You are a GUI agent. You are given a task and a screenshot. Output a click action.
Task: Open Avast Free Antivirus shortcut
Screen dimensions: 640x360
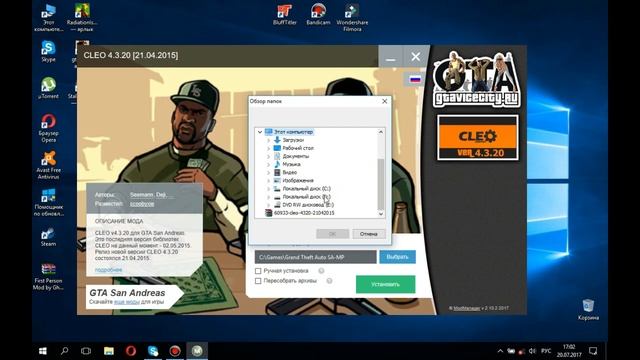point(48,165)
